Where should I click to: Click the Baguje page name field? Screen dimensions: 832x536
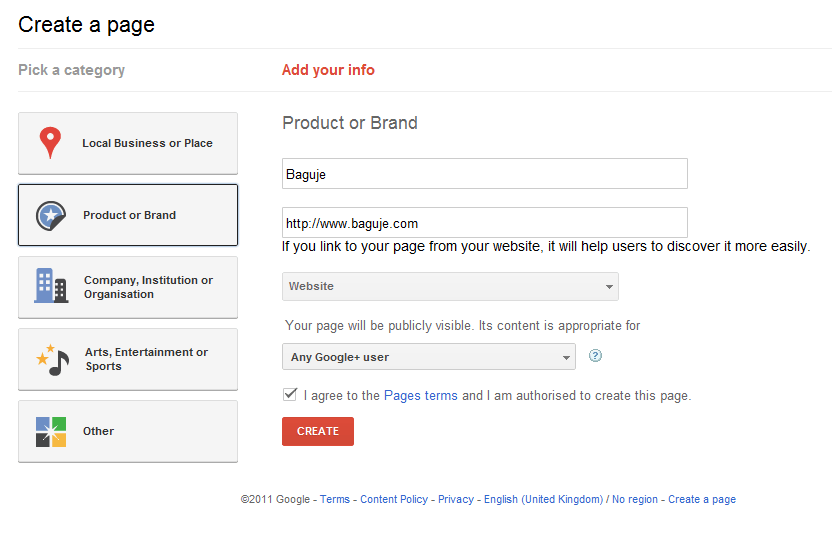click(x=484, y=174)
